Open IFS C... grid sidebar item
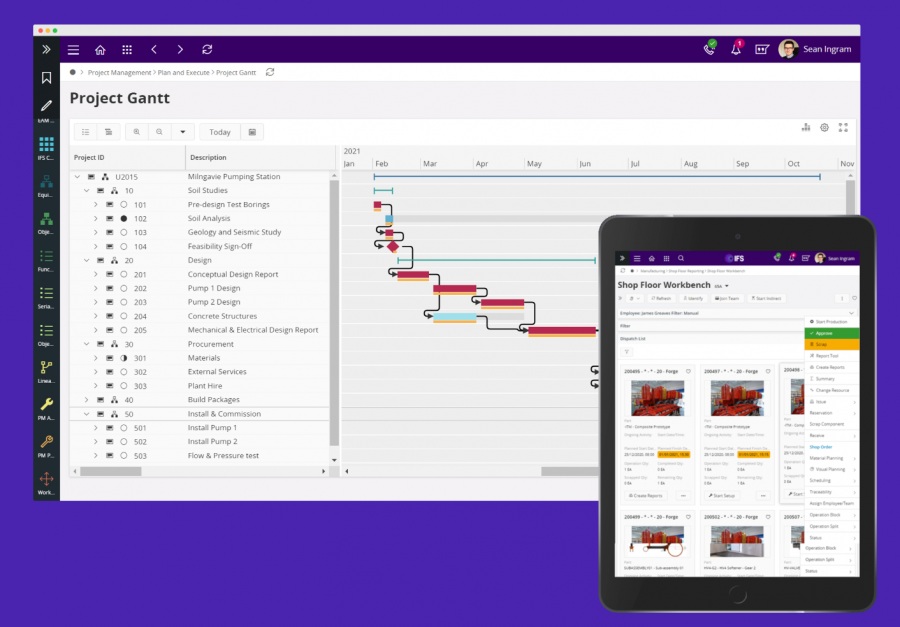The height and width of the screenshot is (627, 900). [46, 148]
